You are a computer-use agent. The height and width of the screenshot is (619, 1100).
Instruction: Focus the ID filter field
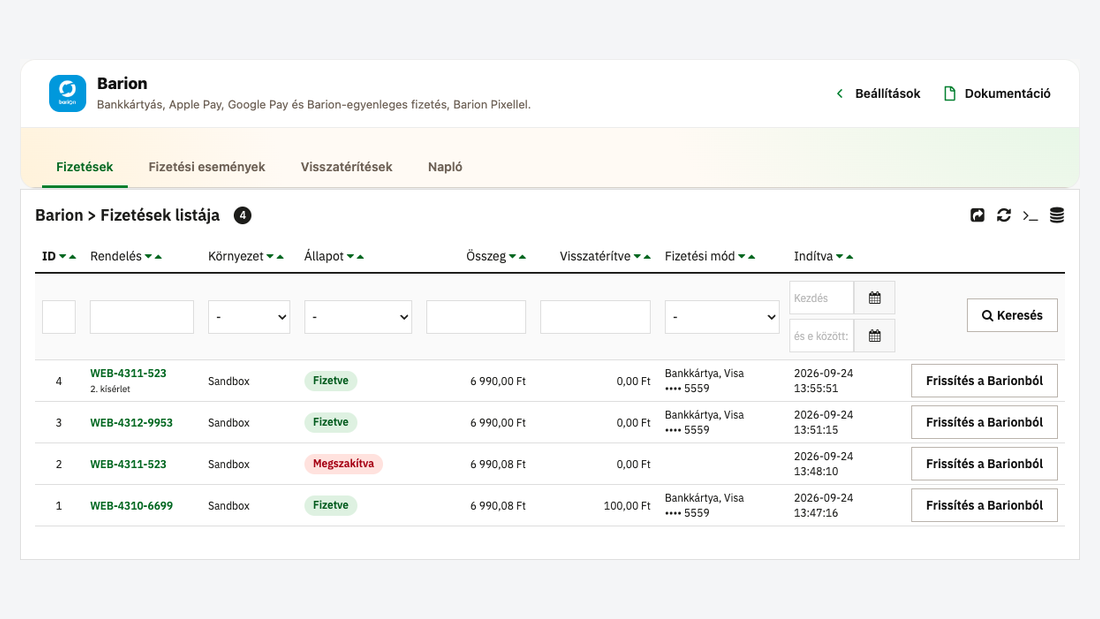(x=59, y=317)
